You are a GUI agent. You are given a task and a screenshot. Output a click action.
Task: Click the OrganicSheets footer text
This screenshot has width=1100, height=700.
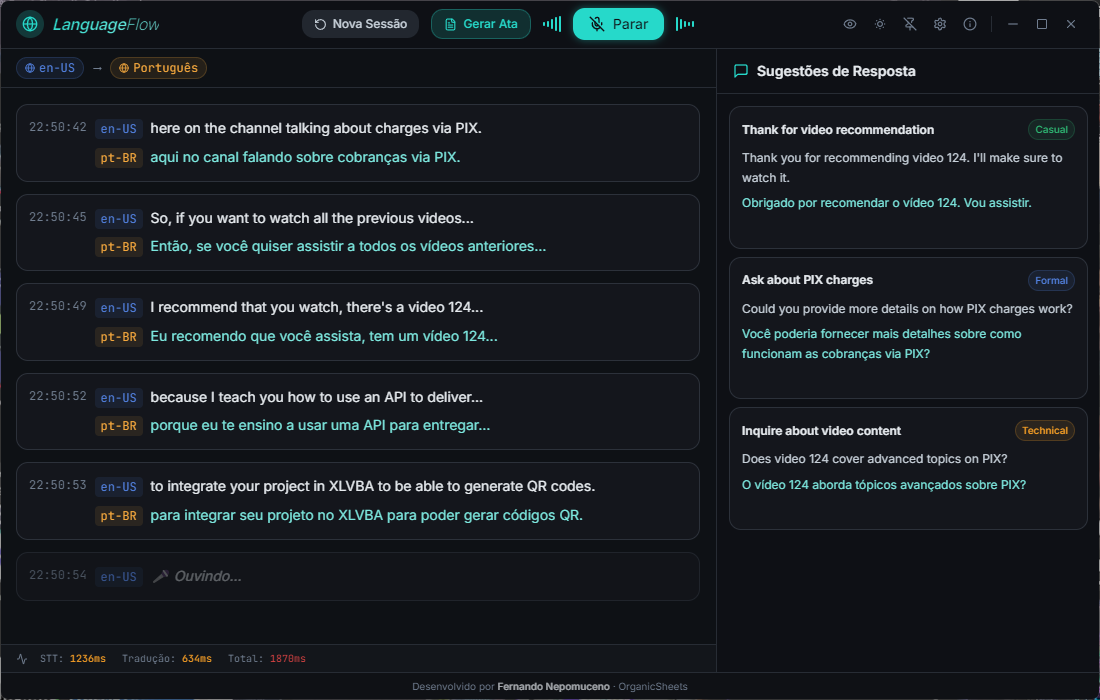click(x=652, y=687)
